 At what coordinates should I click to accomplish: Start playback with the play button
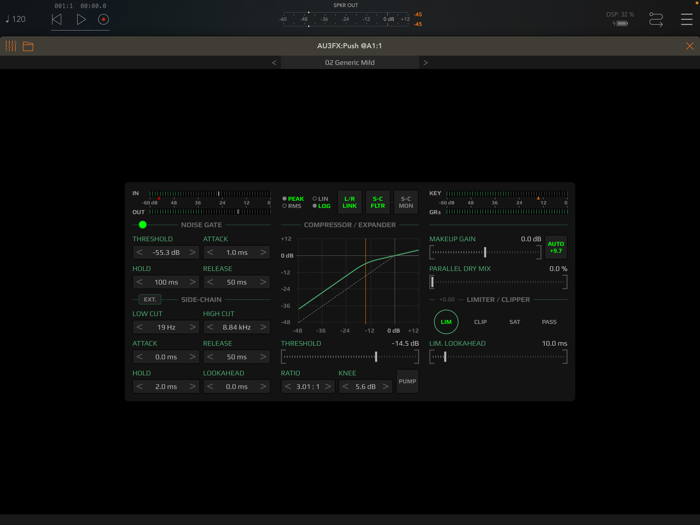point(81,19)
